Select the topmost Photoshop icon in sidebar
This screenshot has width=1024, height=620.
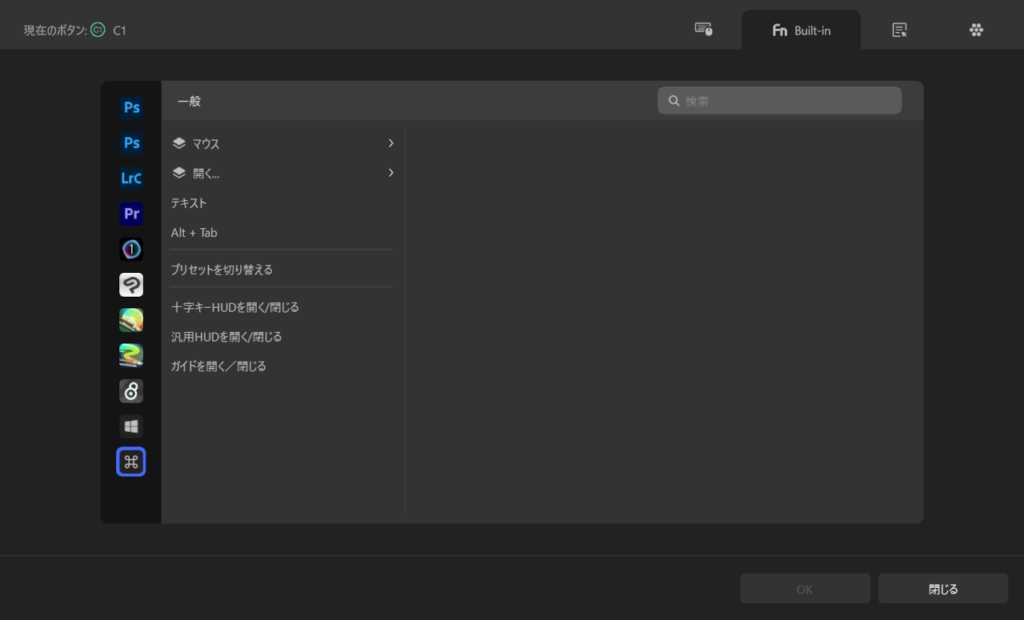131,108
